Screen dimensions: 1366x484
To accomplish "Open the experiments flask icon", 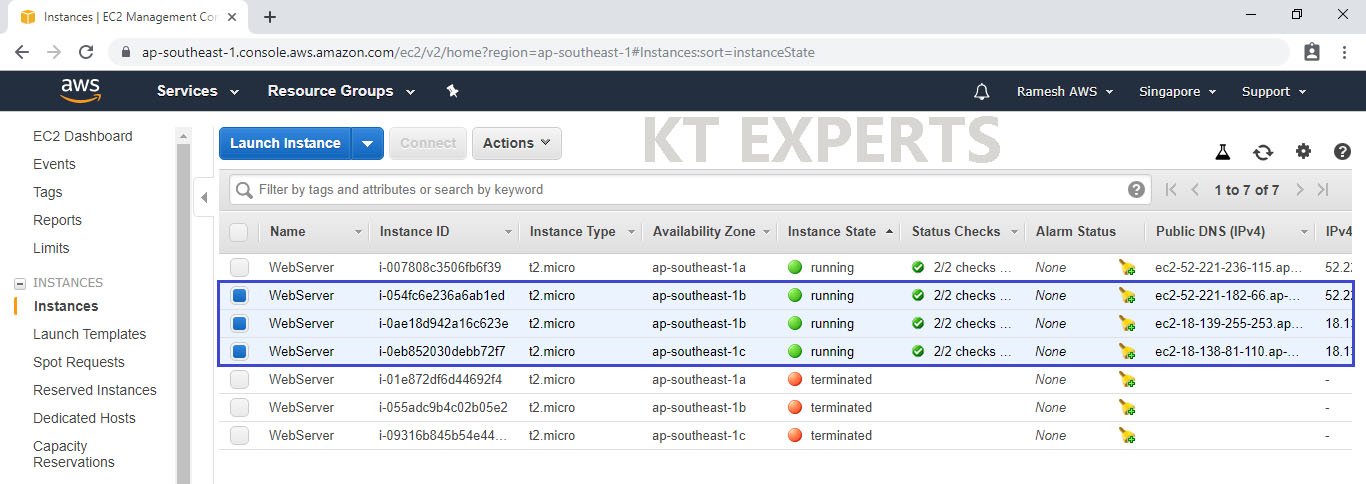I will point(1222,152).
